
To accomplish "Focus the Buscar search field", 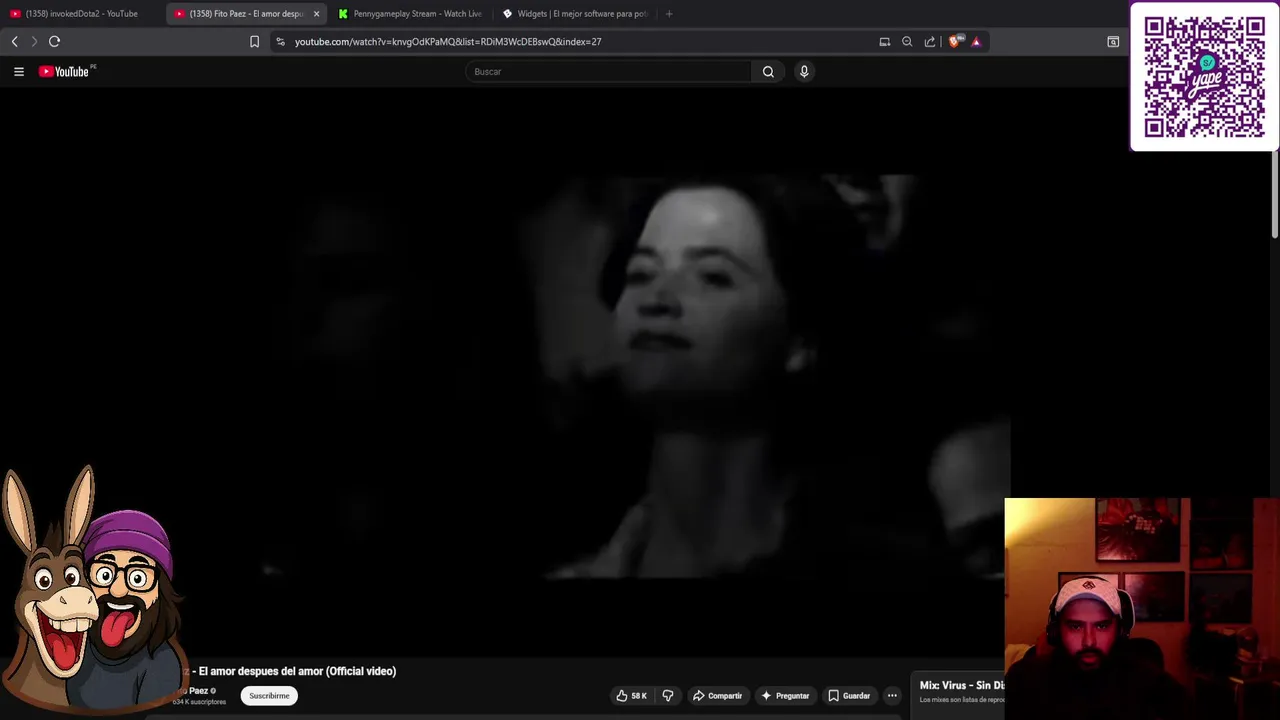I will coord(608,71).
